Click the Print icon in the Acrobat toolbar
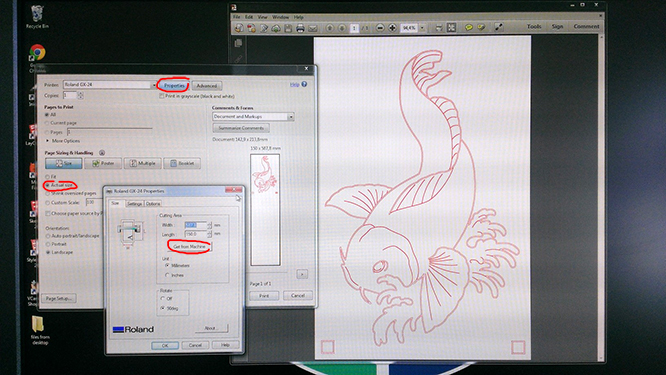This screenshot has width=666, height=375. click(x=300, y=28)
